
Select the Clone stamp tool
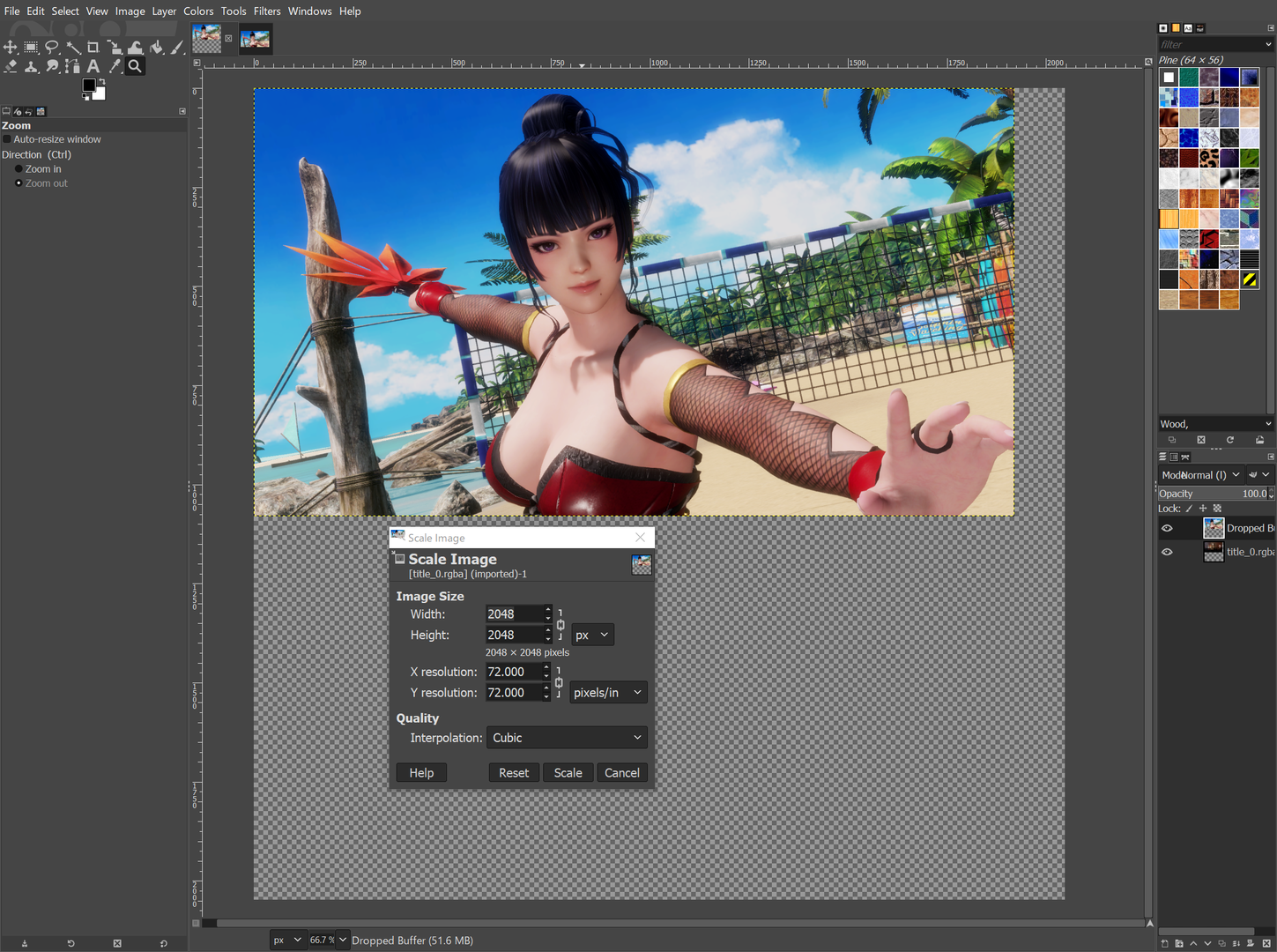click(31, 66)
